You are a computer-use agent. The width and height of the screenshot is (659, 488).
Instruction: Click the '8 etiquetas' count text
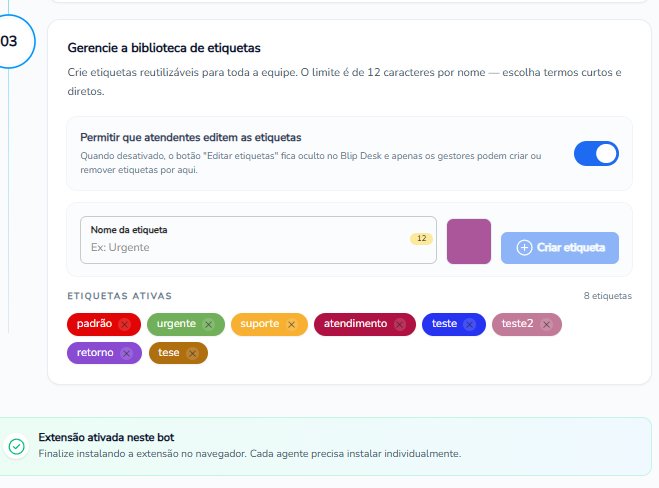(x=607, y=296)
